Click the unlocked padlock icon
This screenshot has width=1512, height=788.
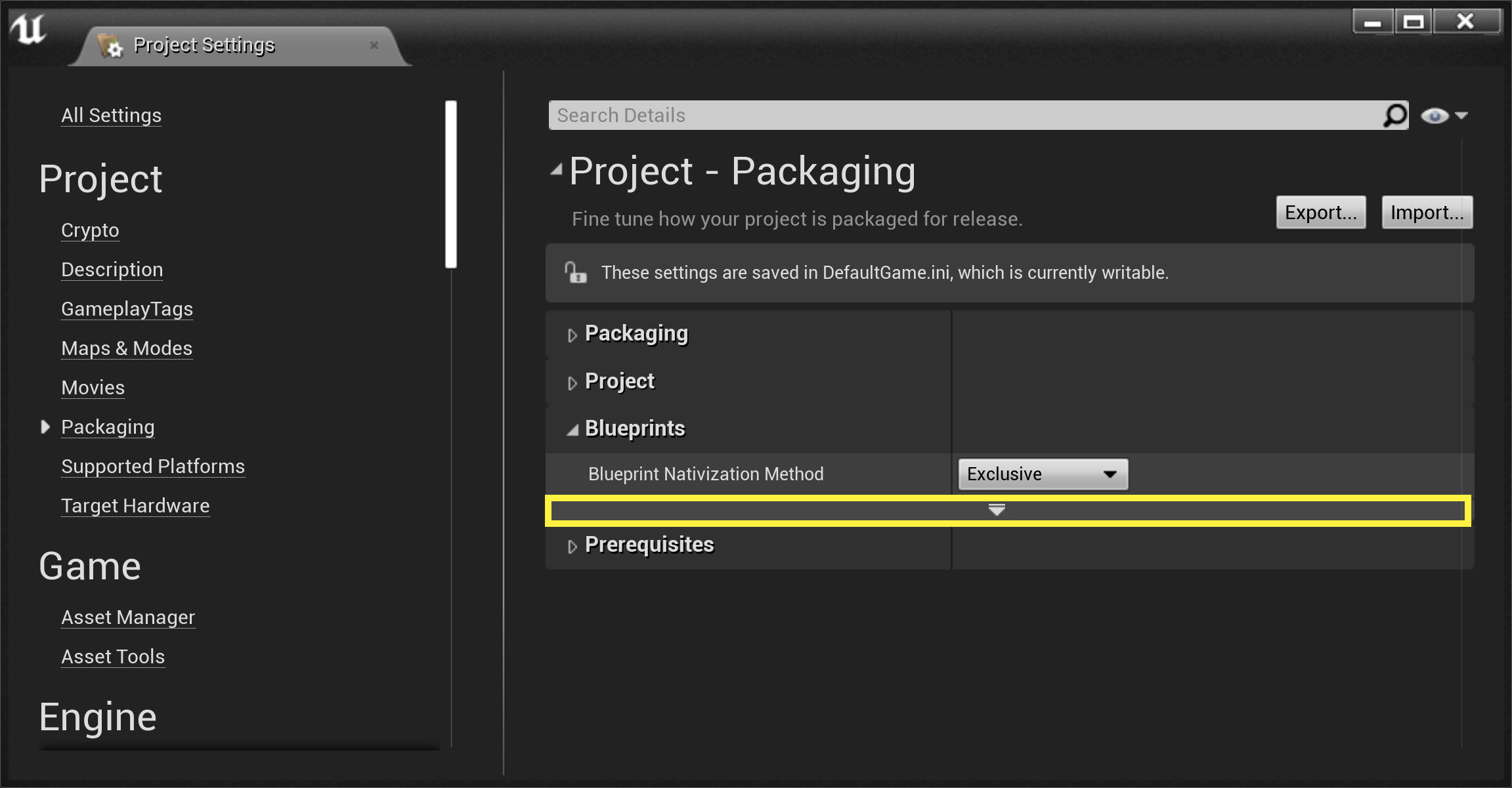[x=575, y=272]
